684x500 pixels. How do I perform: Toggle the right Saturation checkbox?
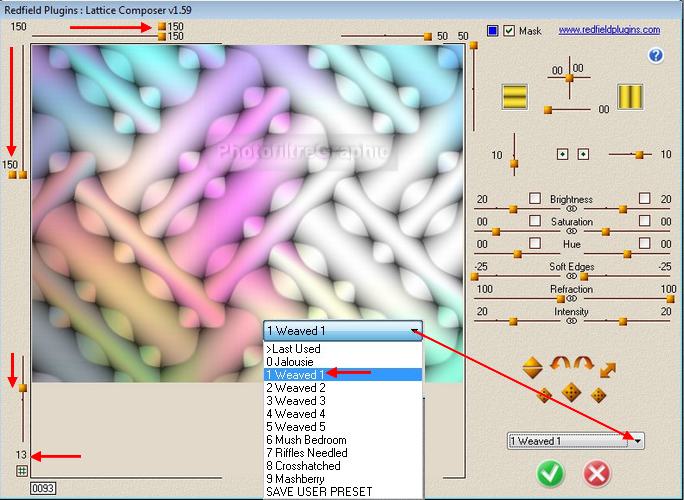[x=644, y=221]
